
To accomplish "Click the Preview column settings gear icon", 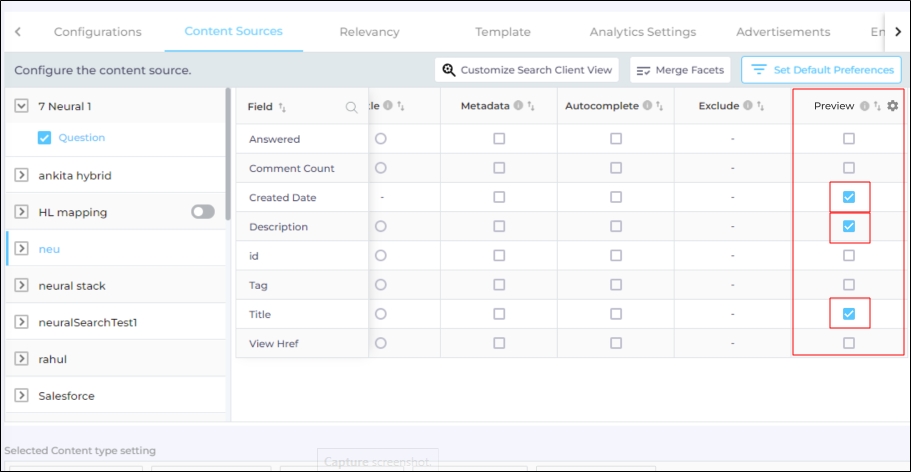I will click(x=893, y=106).
